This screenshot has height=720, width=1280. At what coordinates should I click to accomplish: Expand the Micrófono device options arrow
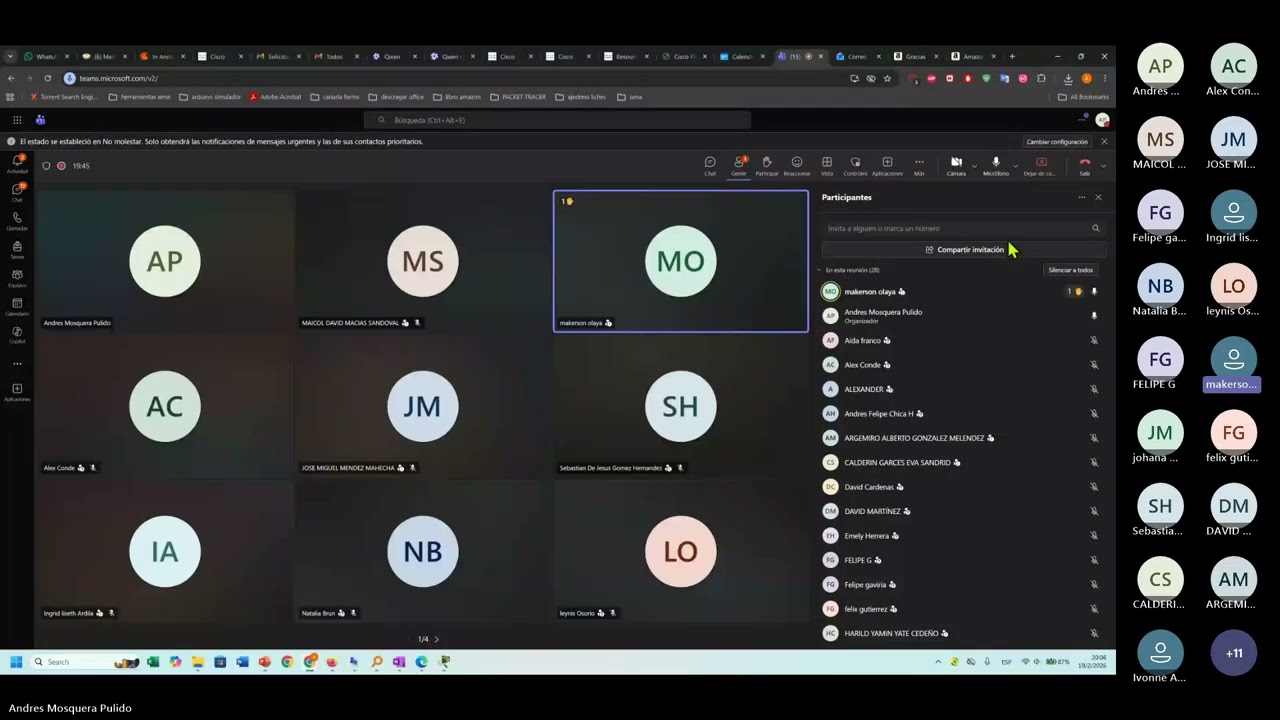click(1015, 166)
